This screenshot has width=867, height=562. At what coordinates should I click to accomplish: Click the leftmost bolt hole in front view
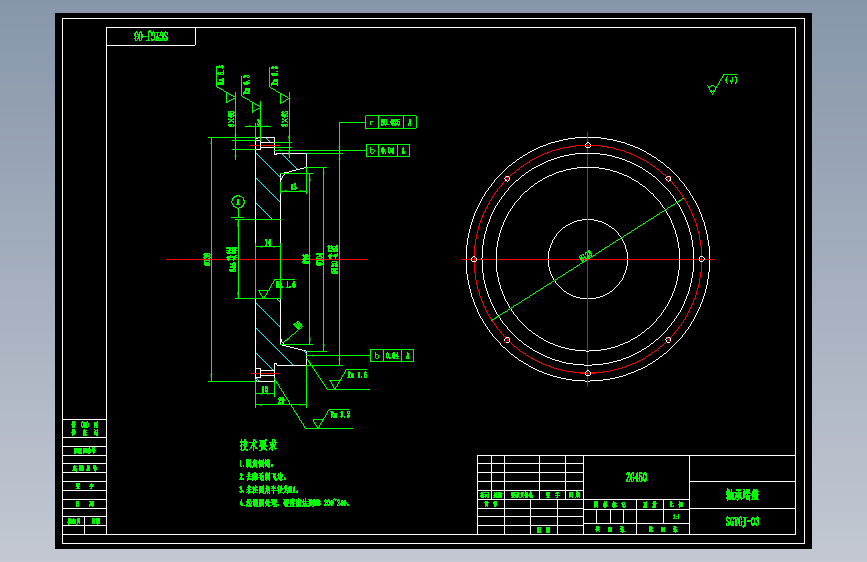pyautogui.click(x=474, y=259)
